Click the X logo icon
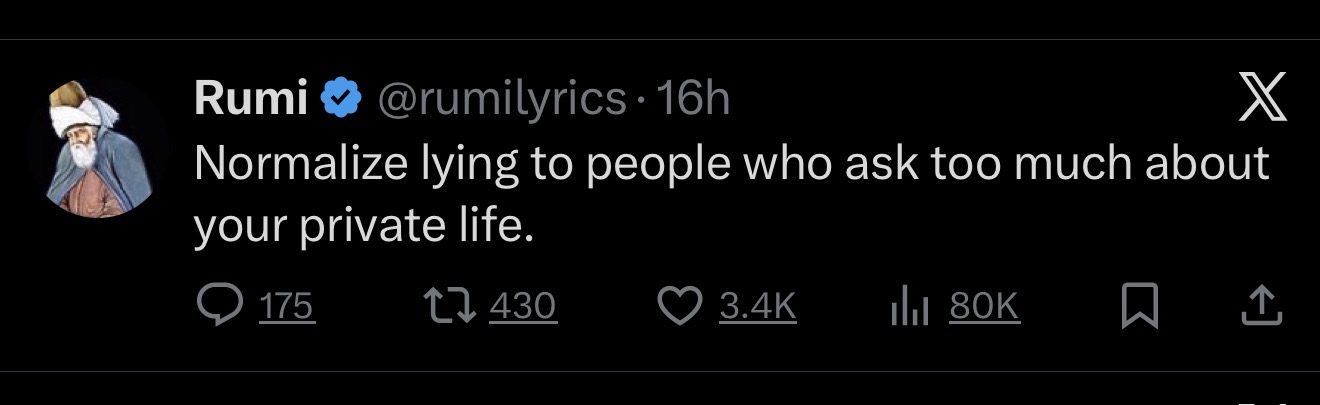 [x=1262, y=101]
